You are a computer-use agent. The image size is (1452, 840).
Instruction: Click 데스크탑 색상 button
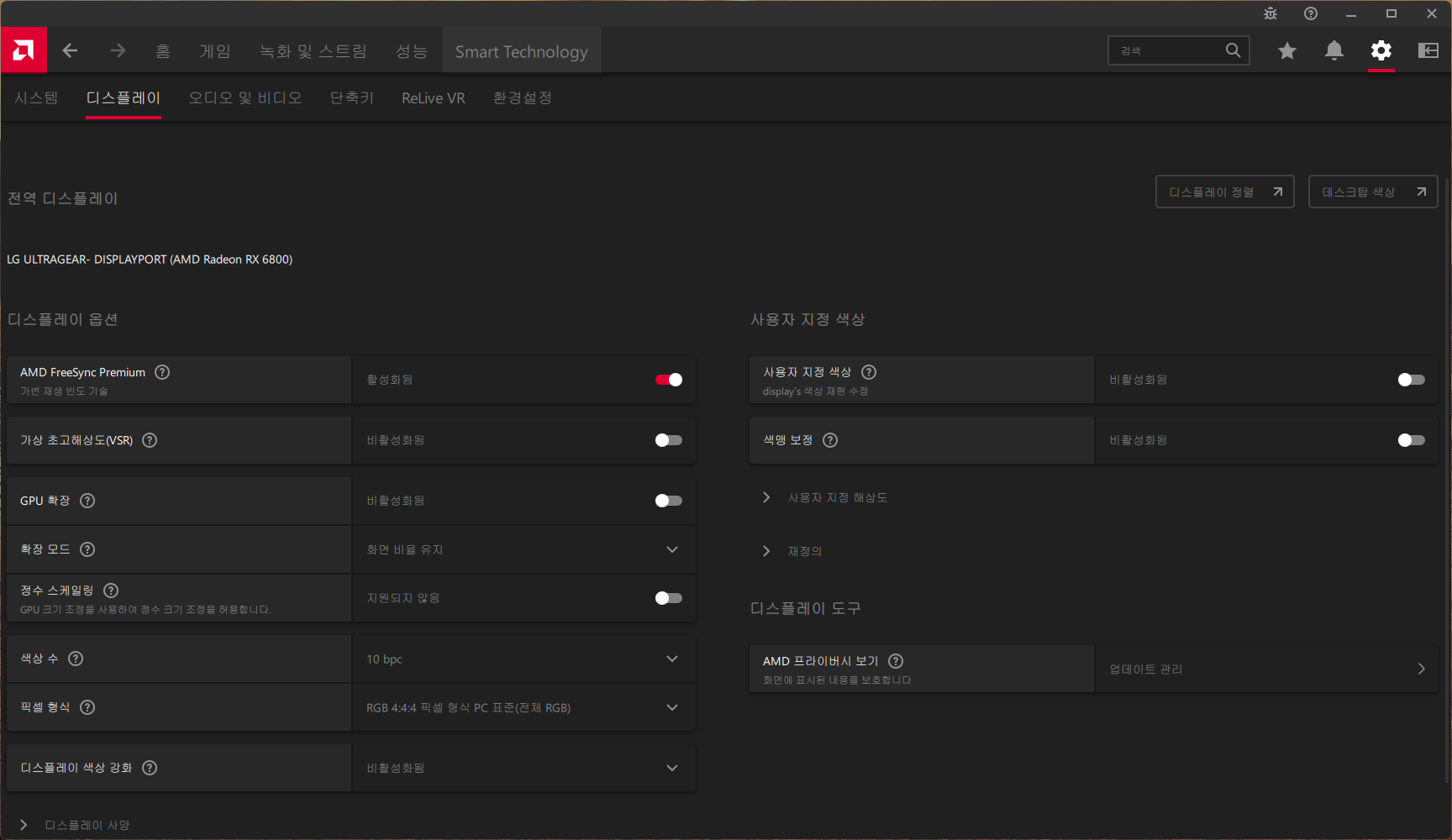[1373, 192]
